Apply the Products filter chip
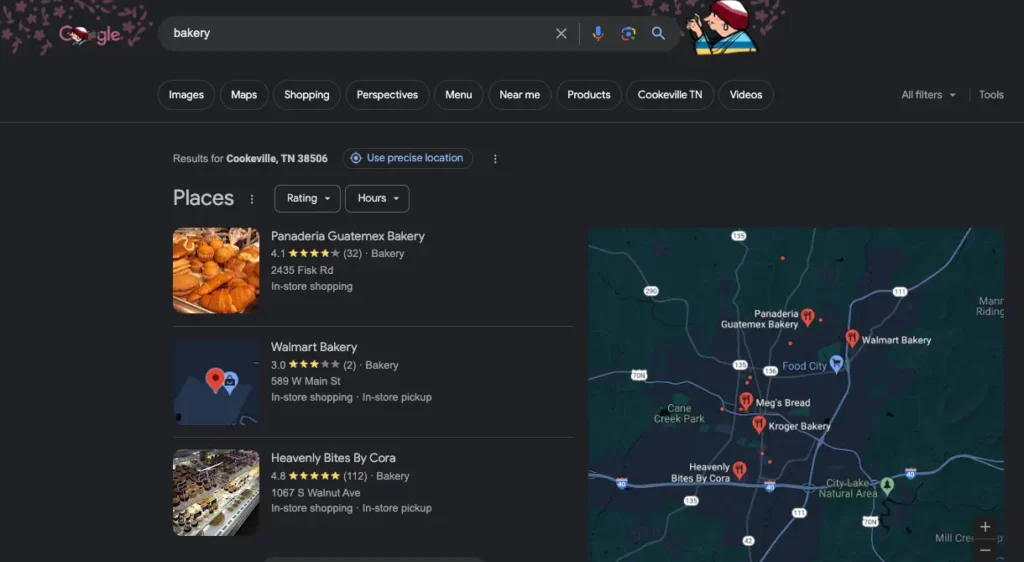Screen dimensions: 1024x562 588,95
